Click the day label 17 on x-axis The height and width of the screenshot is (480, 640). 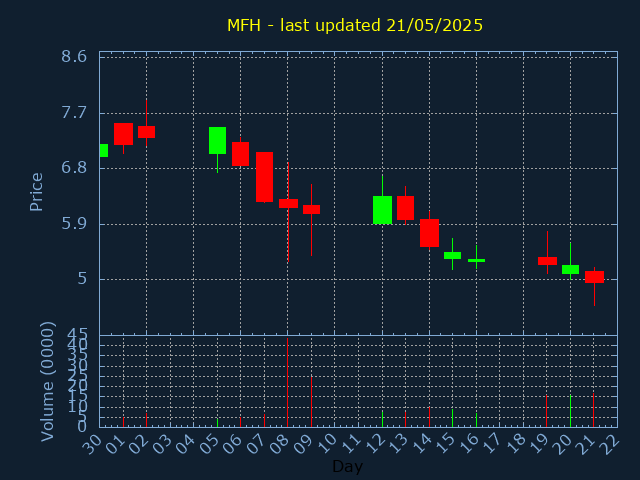pyautogui.click(x=493, y=444)
